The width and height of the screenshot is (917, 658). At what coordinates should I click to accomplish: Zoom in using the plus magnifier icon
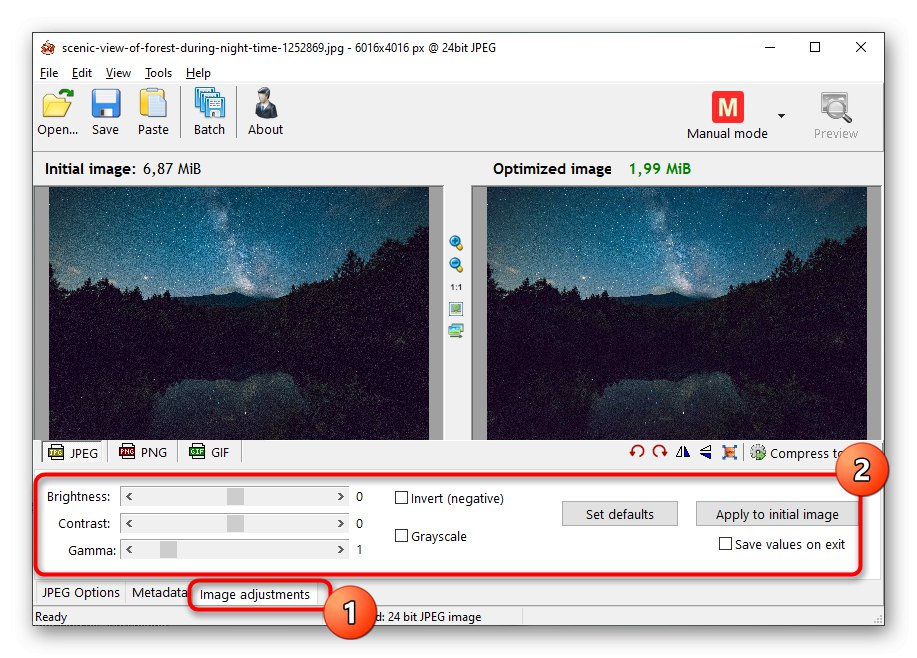click(x=456, y=243)
